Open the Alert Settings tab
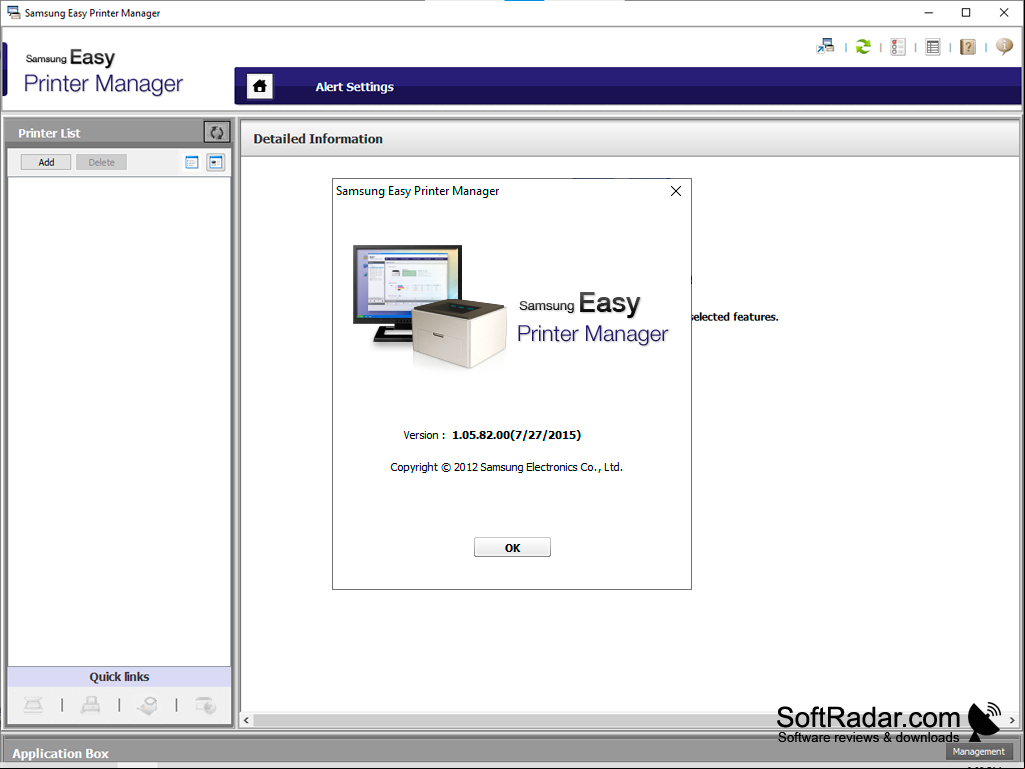 pos(354,87)
